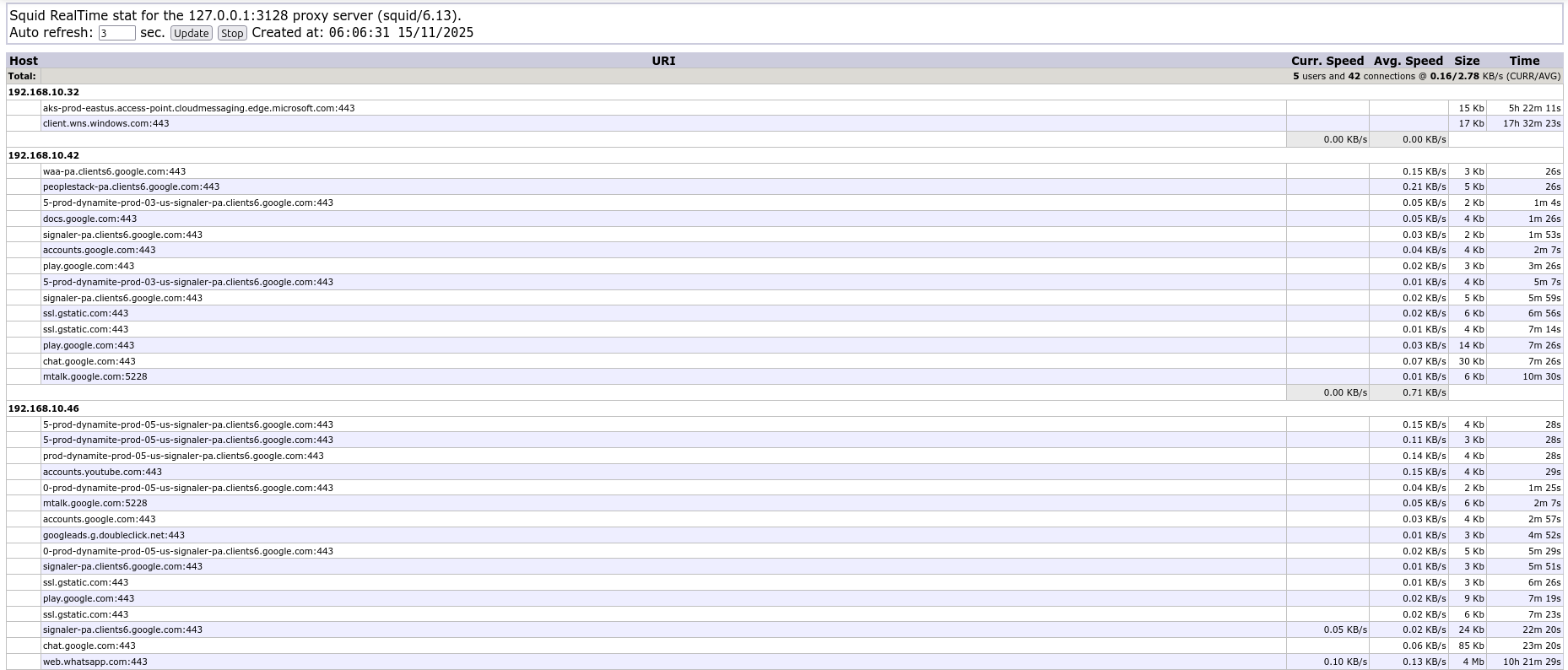Select the Curr. Speed column header
The width and height of the screenshot is (1568, 670).
pos(1327,61)
